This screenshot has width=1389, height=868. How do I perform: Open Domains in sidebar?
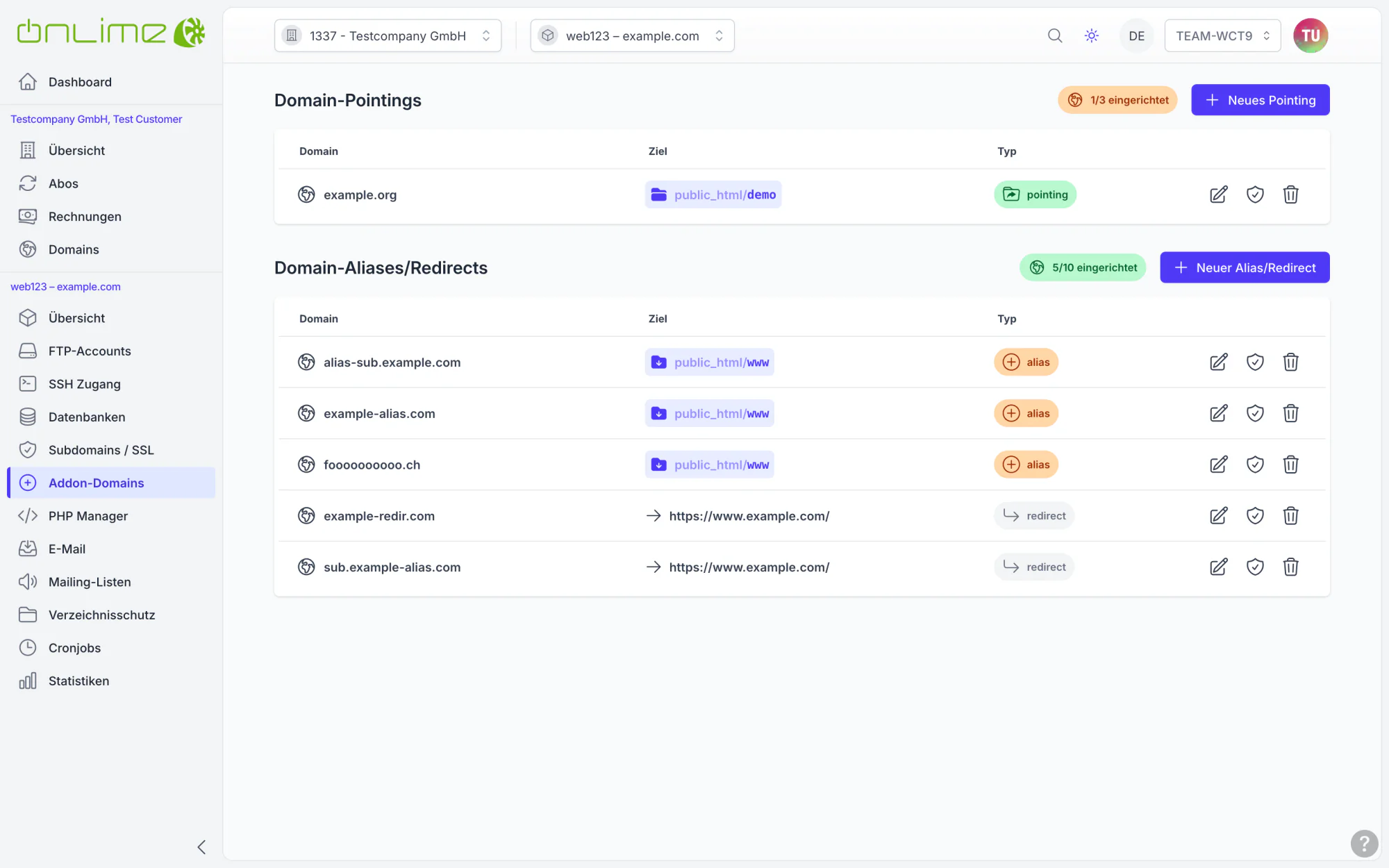[111, 249]
